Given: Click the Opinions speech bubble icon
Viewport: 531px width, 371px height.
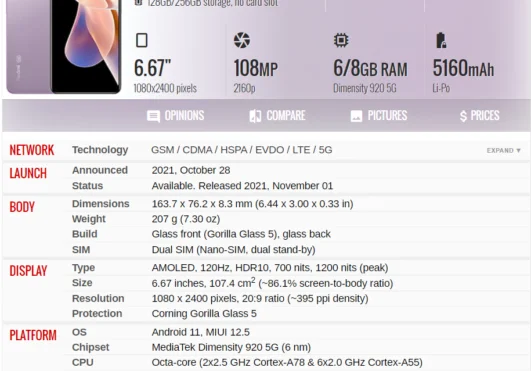Looking at the screenshot, I should [x=153, y=116].
